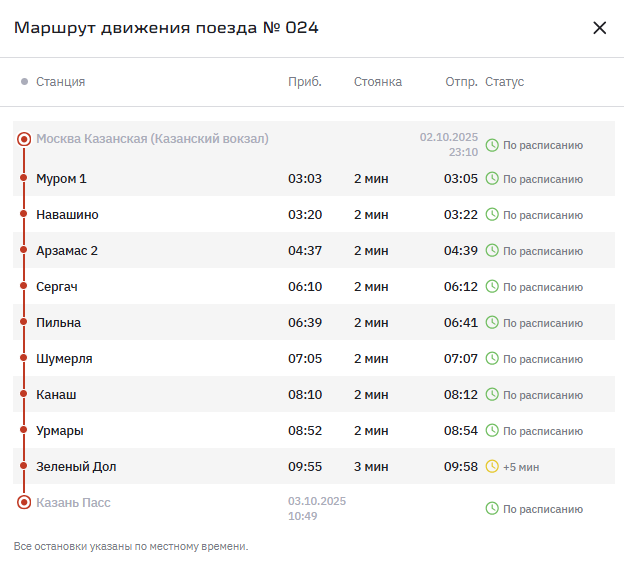Click the route dot next to Пильна
The height and width of the screenshot is (564, 624).
point(23,322)
